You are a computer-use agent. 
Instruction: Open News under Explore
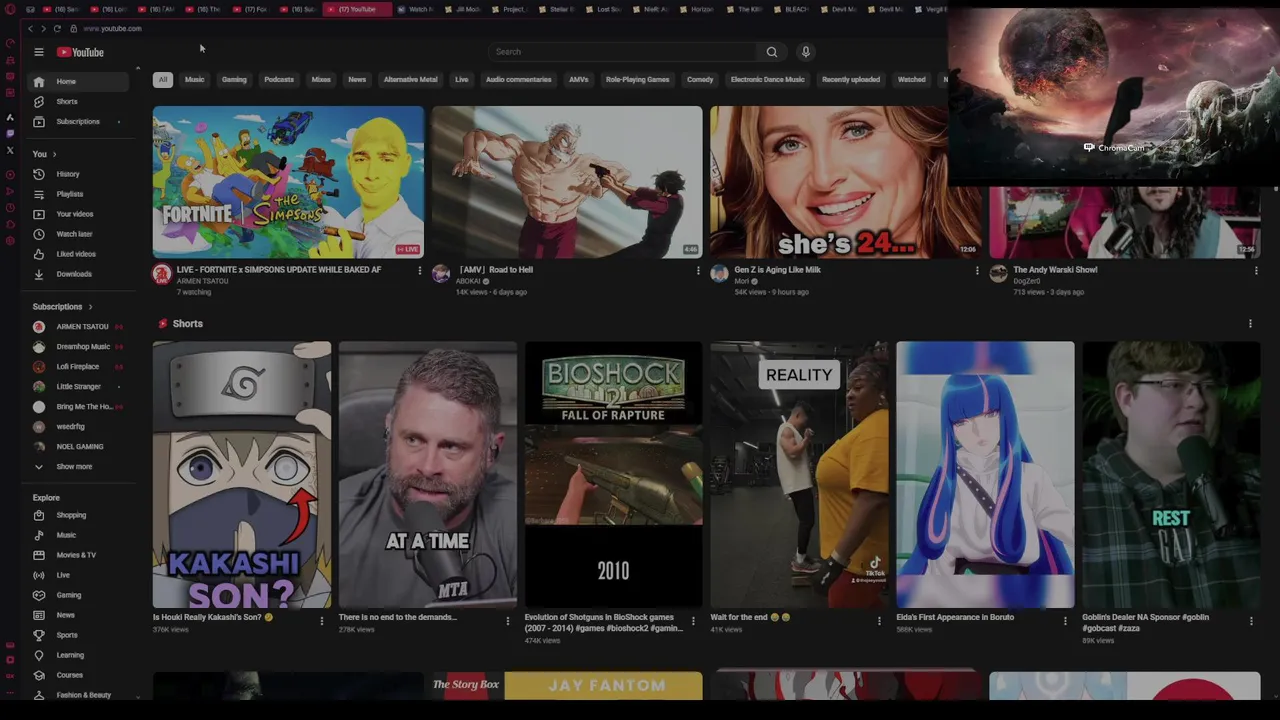pyautogui.click(x=78, y=615)
